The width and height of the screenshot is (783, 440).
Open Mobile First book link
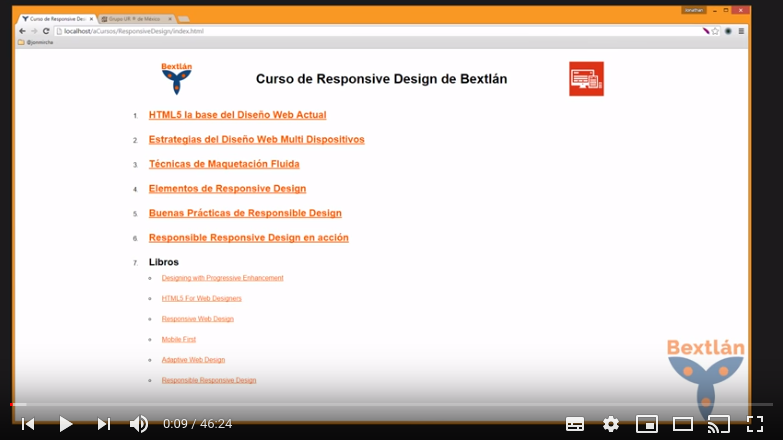coord(178,339)
